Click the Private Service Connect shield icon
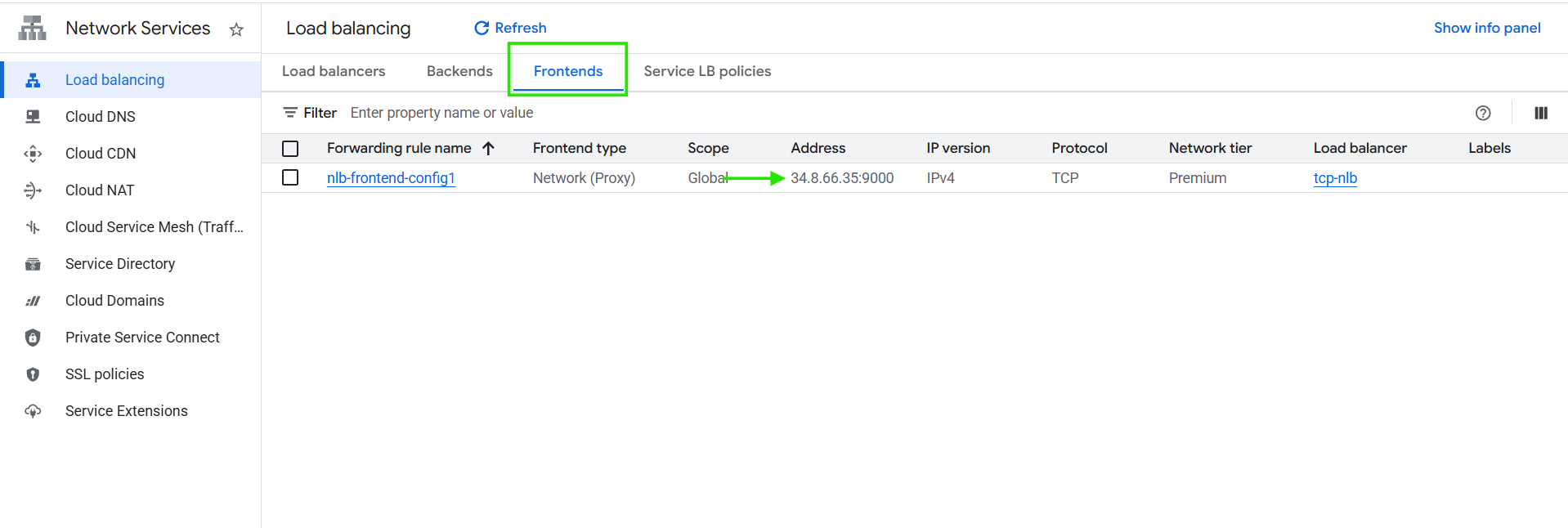Viewport: 1568px width, 528px height. (33, 338)
